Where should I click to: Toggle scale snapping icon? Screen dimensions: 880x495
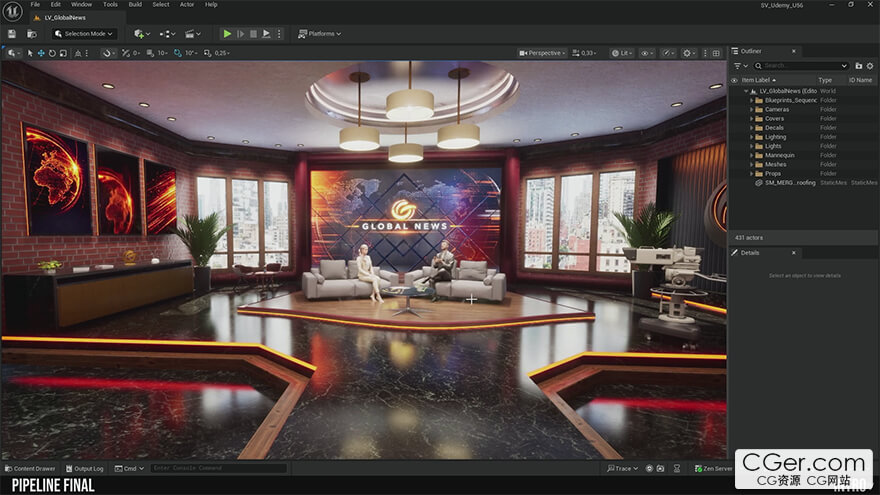[208, 53]
